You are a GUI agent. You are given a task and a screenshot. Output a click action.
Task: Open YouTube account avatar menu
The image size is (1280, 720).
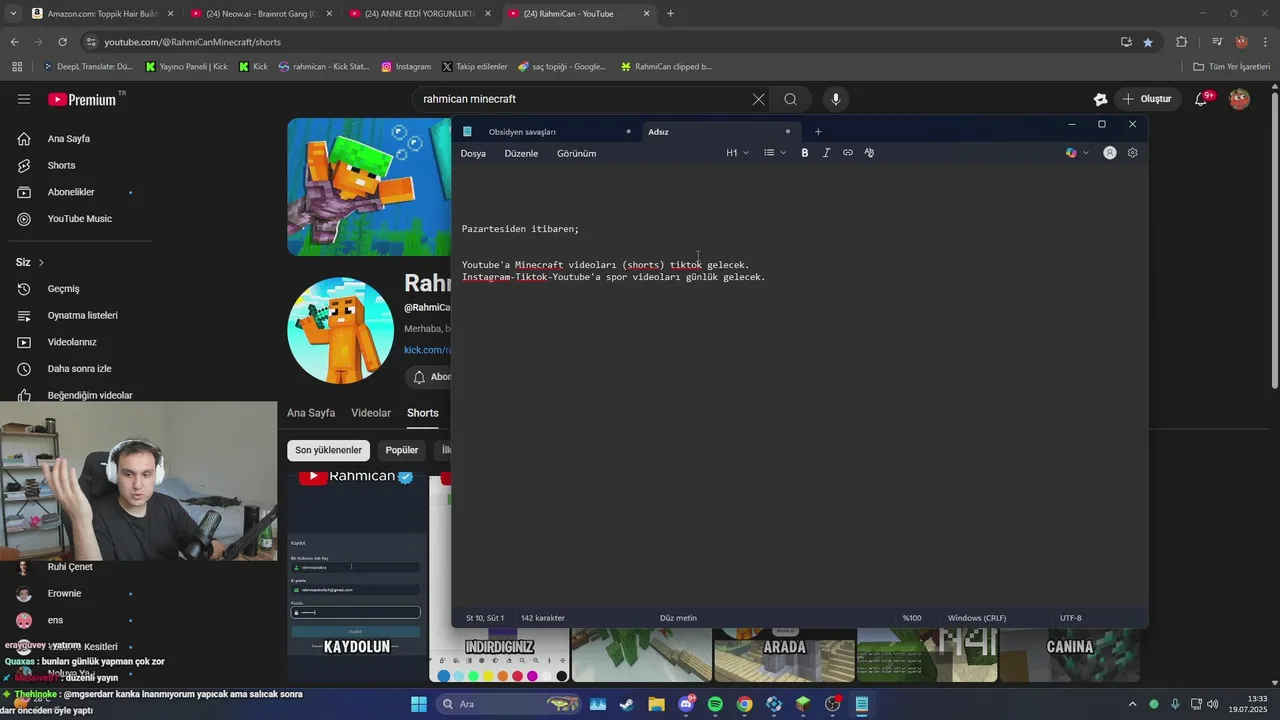[x=1239, y=99]
